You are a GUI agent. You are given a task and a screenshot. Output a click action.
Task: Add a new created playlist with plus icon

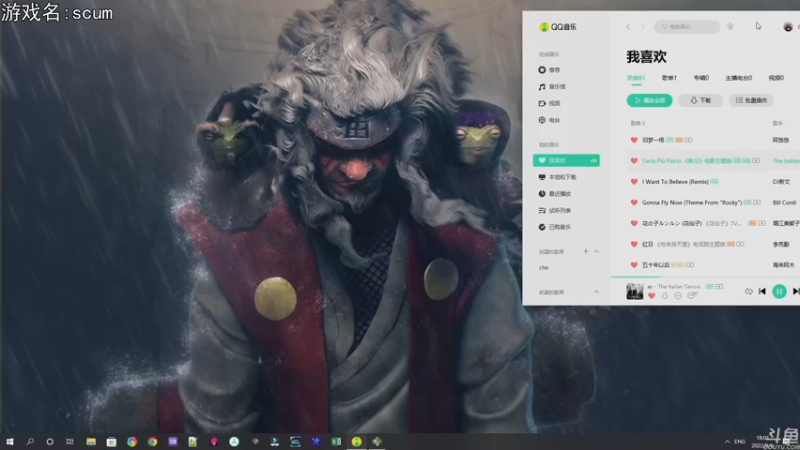[586, 251]
